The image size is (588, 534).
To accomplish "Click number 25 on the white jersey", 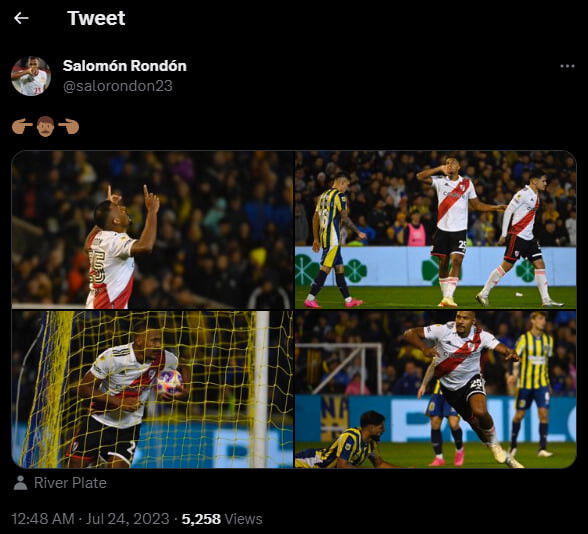I will point(96,267).
